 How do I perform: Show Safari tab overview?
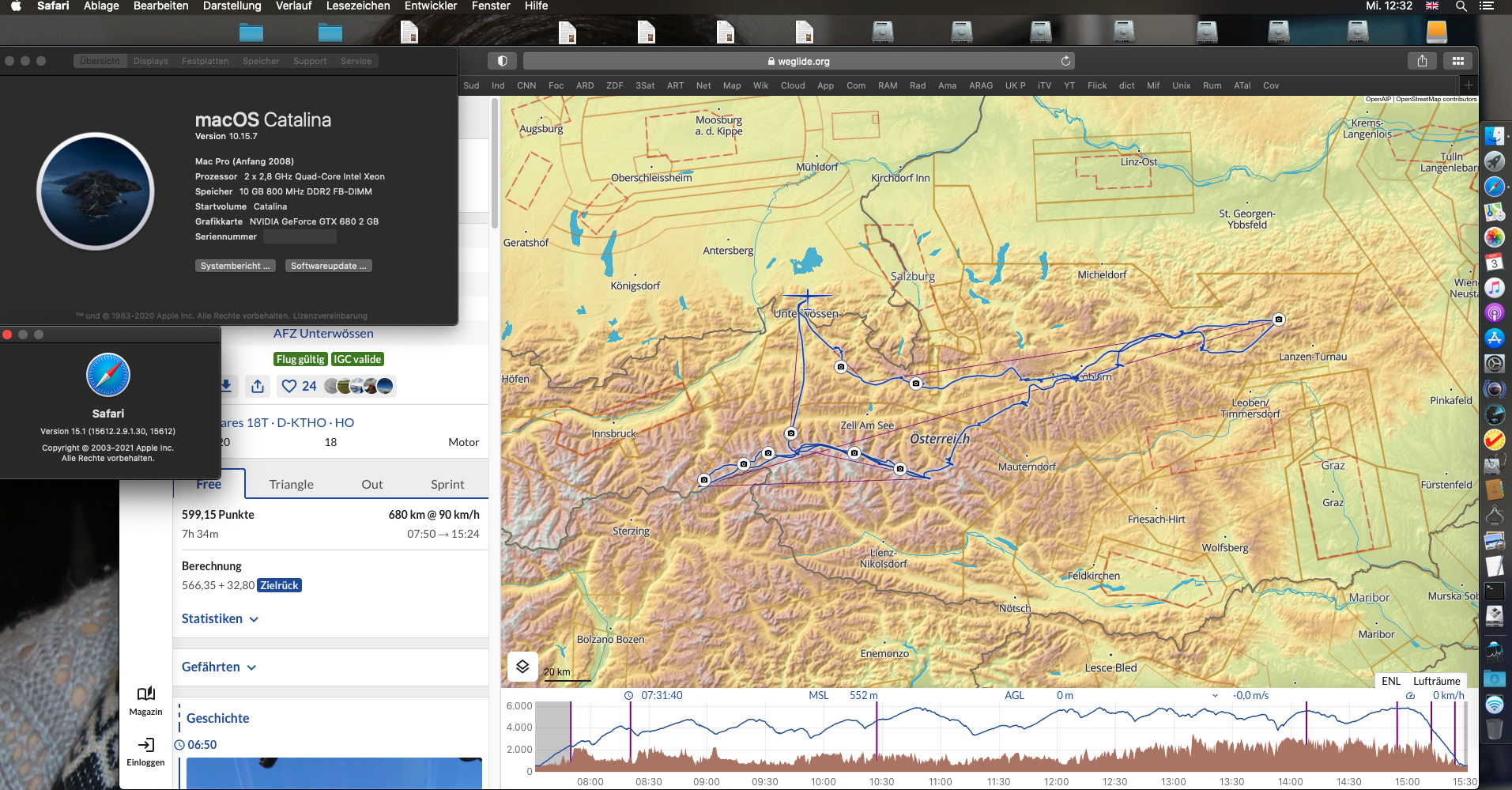click(1457, 61)
